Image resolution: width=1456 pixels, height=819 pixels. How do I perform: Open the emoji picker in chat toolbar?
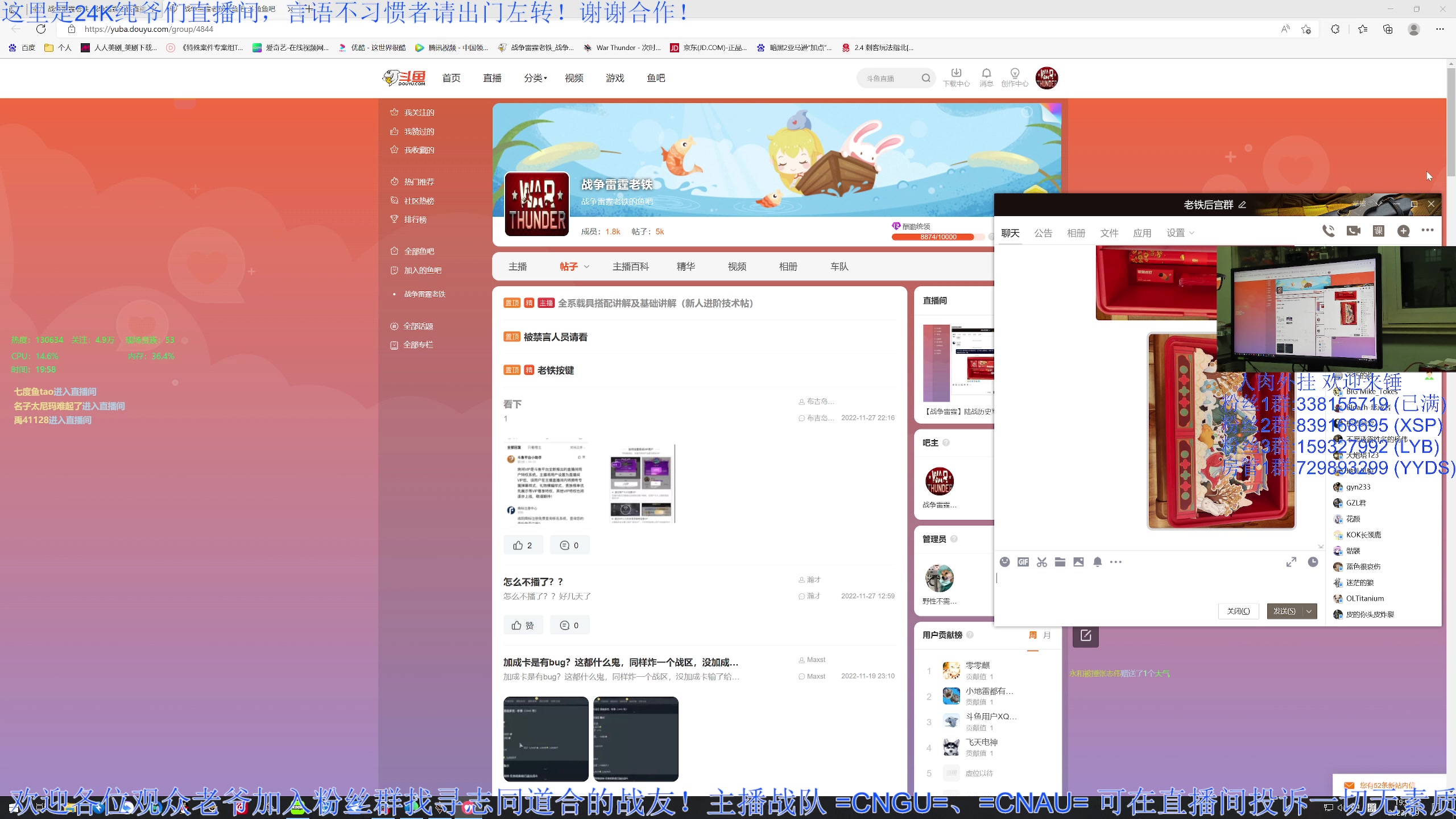(1005, 562)
